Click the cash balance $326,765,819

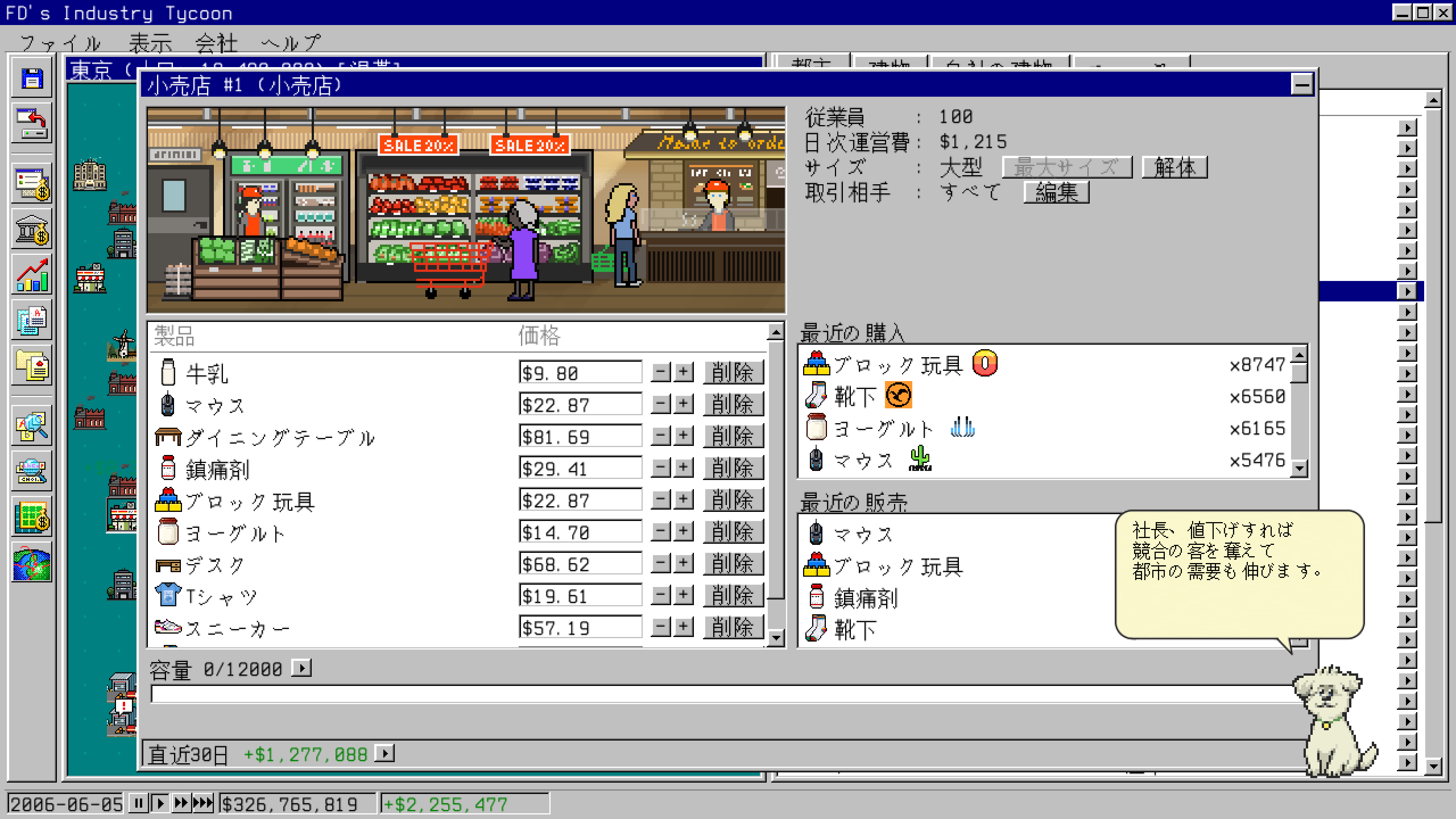pyautogui.click(x=297, y=804)
